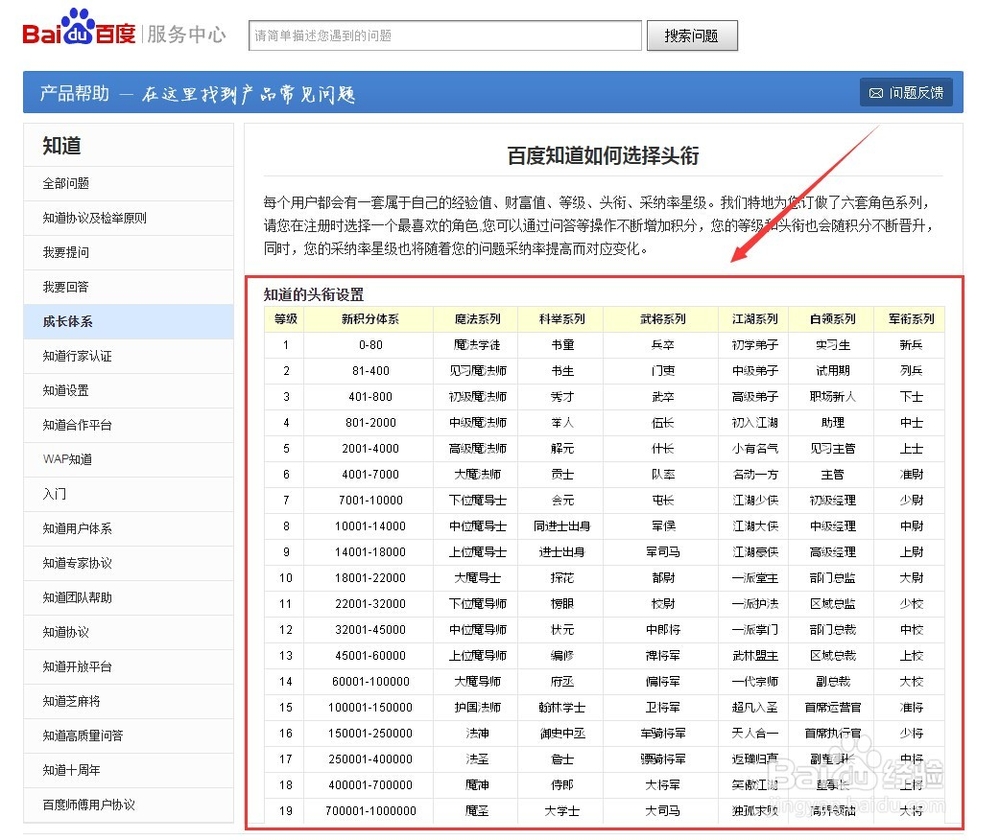Click the 武将系列 column header
The height and width of the screenshot is (840, 1000).
click(663, 319)
